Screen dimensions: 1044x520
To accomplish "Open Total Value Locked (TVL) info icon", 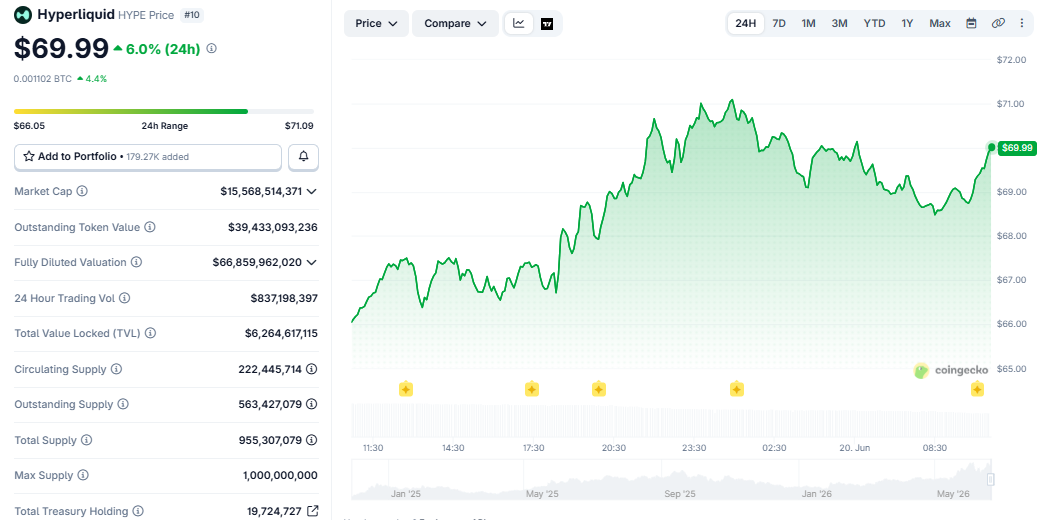I will pyautogui.click(x=150, y=333).
